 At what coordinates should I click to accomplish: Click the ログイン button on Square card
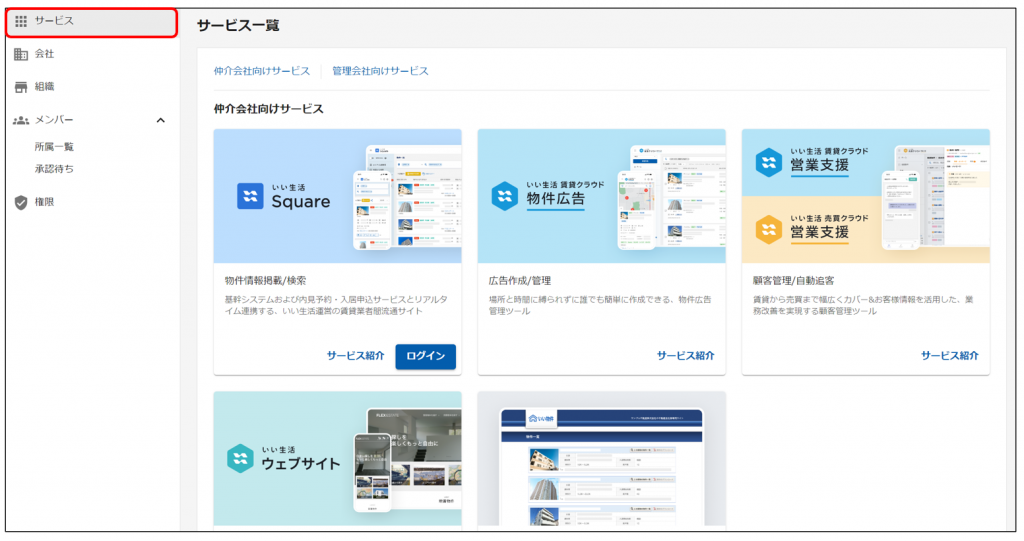tap(426, 356)
